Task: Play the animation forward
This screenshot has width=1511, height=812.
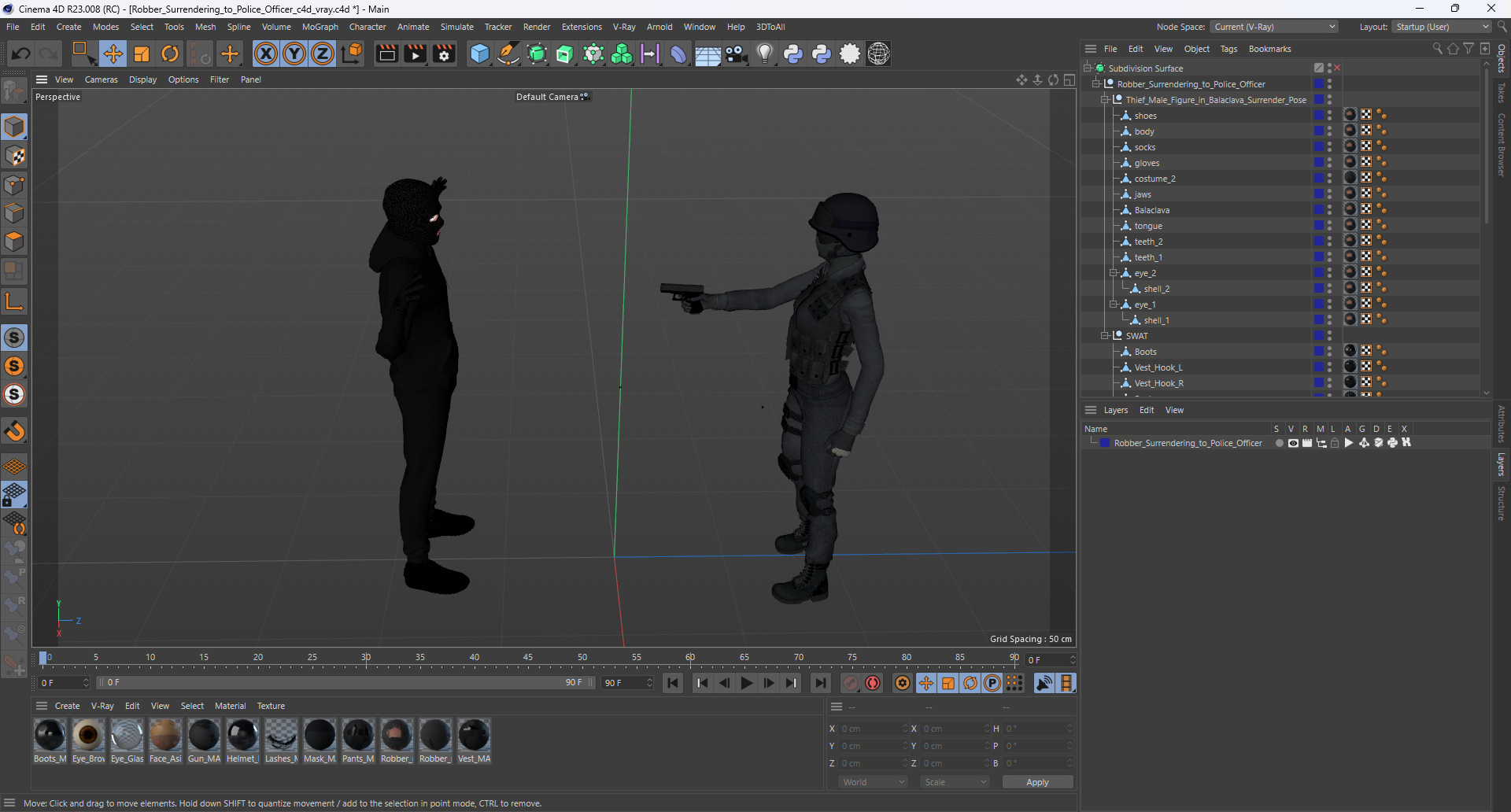Action: pos(747,683)
